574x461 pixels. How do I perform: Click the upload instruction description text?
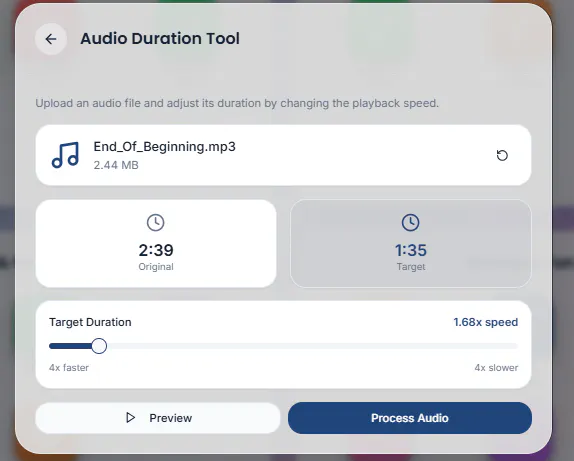pos(237,103)
